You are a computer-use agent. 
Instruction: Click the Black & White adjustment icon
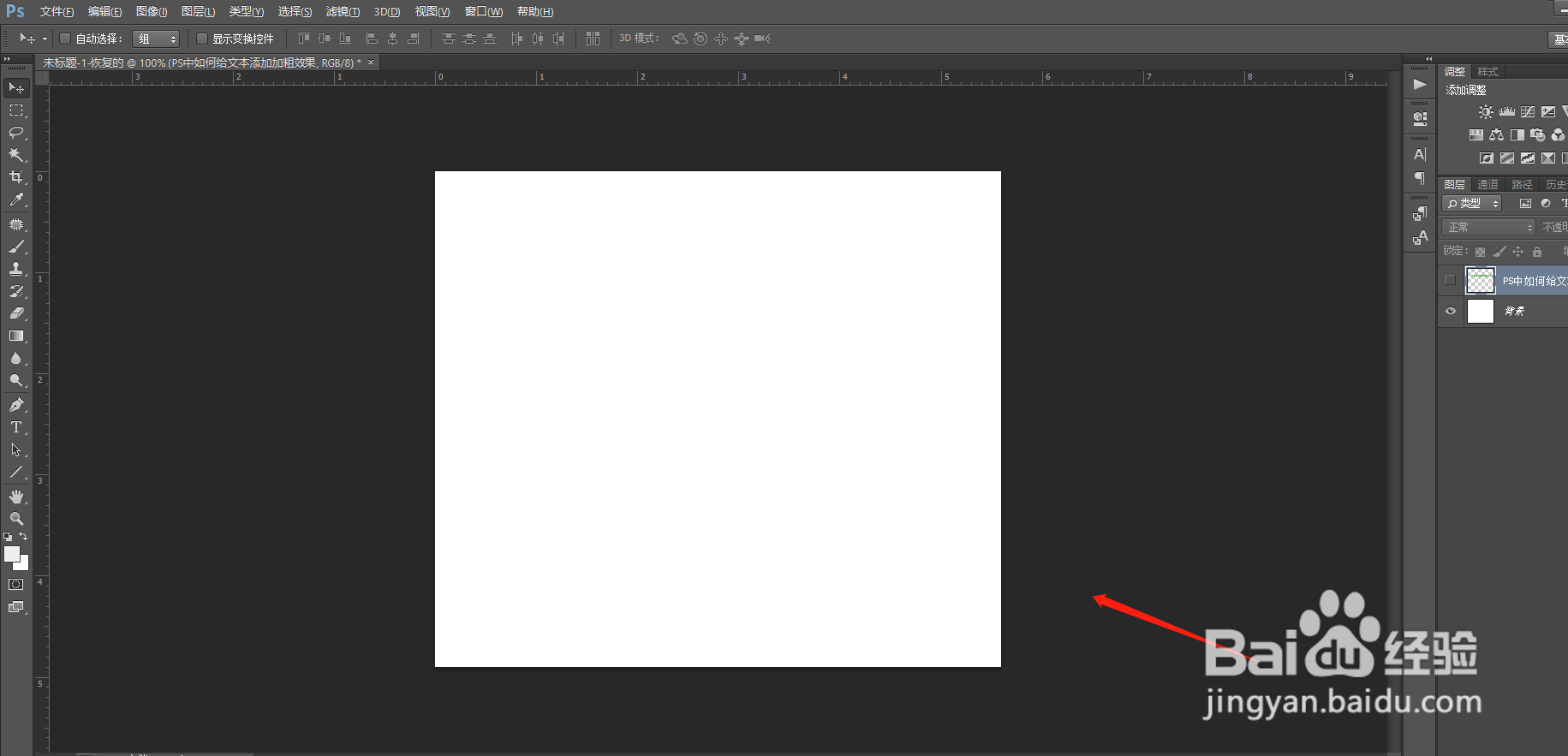tap(1517, 135)
